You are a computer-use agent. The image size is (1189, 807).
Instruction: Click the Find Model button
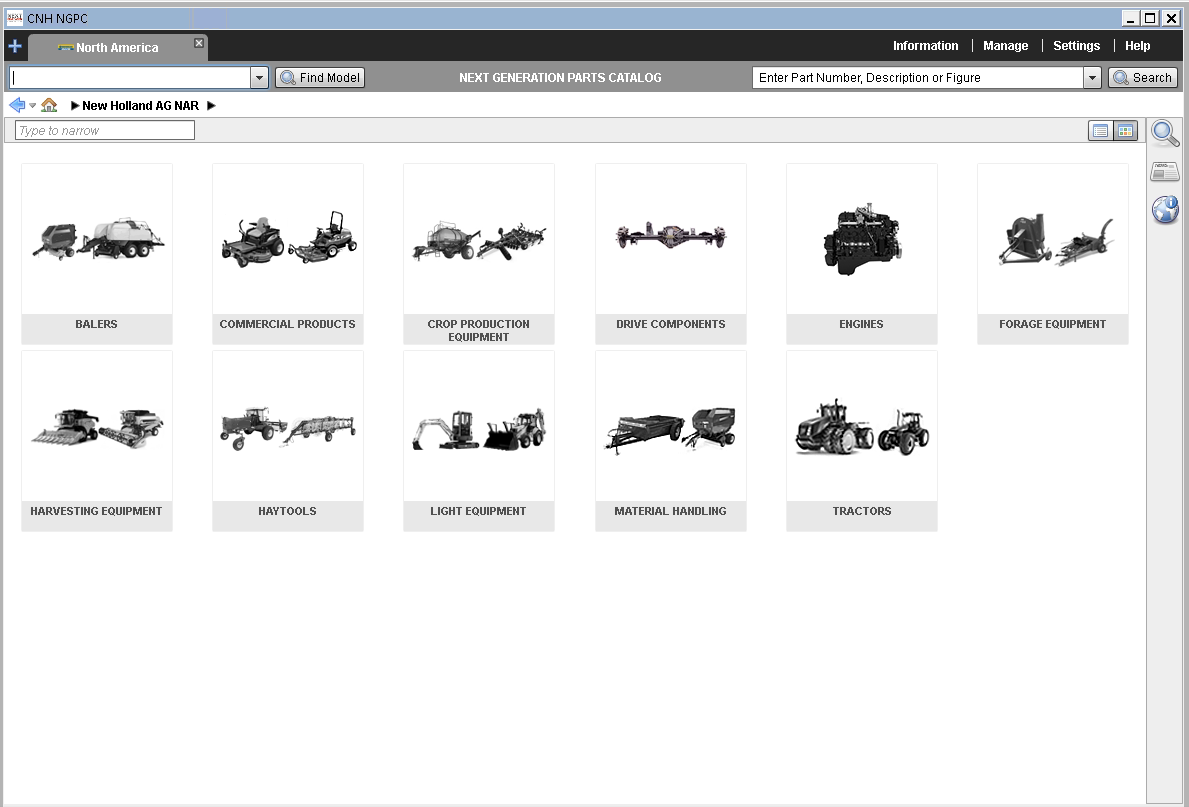coord(320,78)
